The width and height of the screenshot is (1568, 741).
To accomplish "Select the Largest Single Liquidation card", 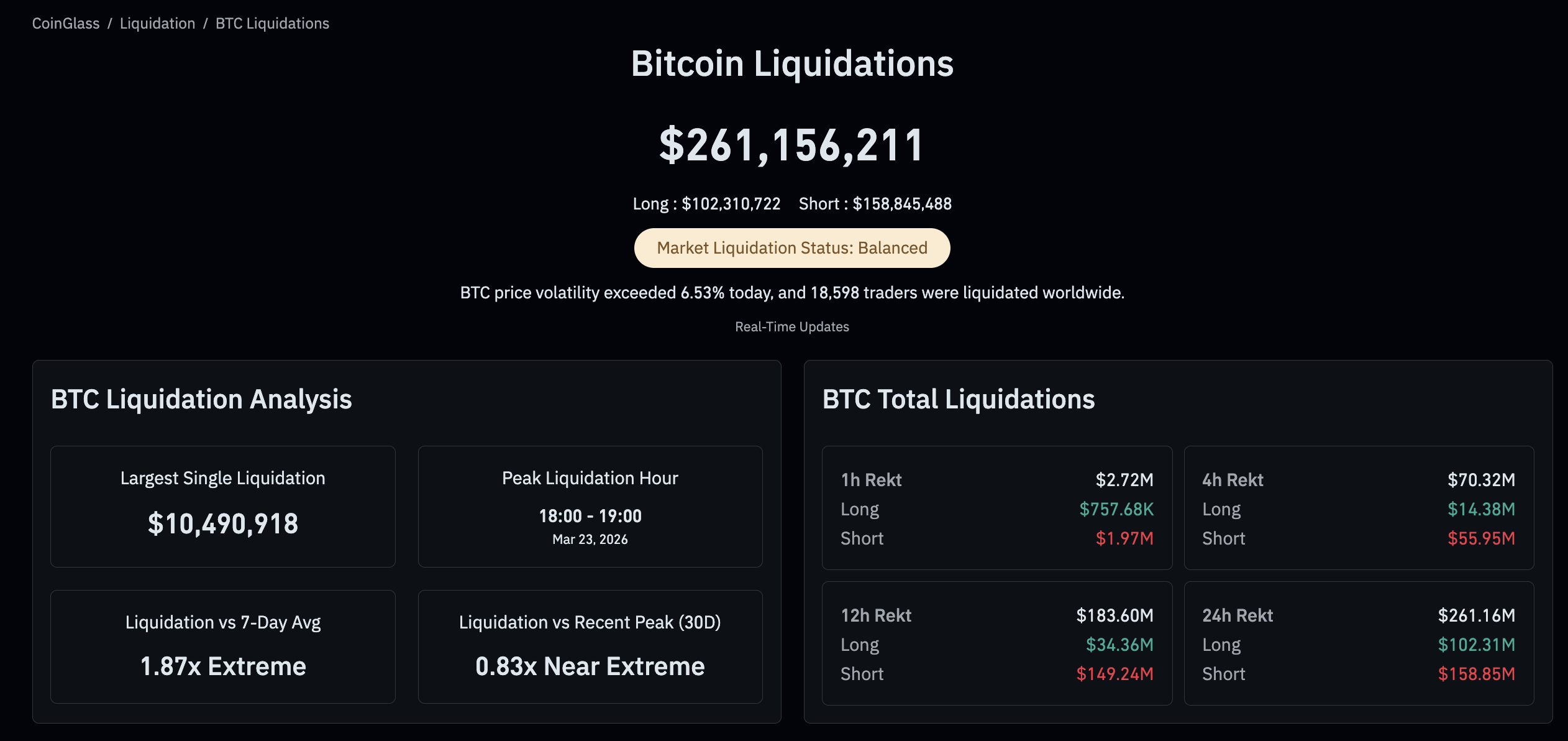I will point(222,506).
